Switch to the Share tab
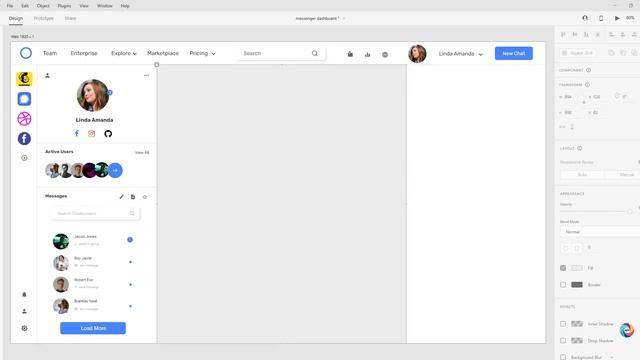 pyautogui.click(x=70, y=18)
